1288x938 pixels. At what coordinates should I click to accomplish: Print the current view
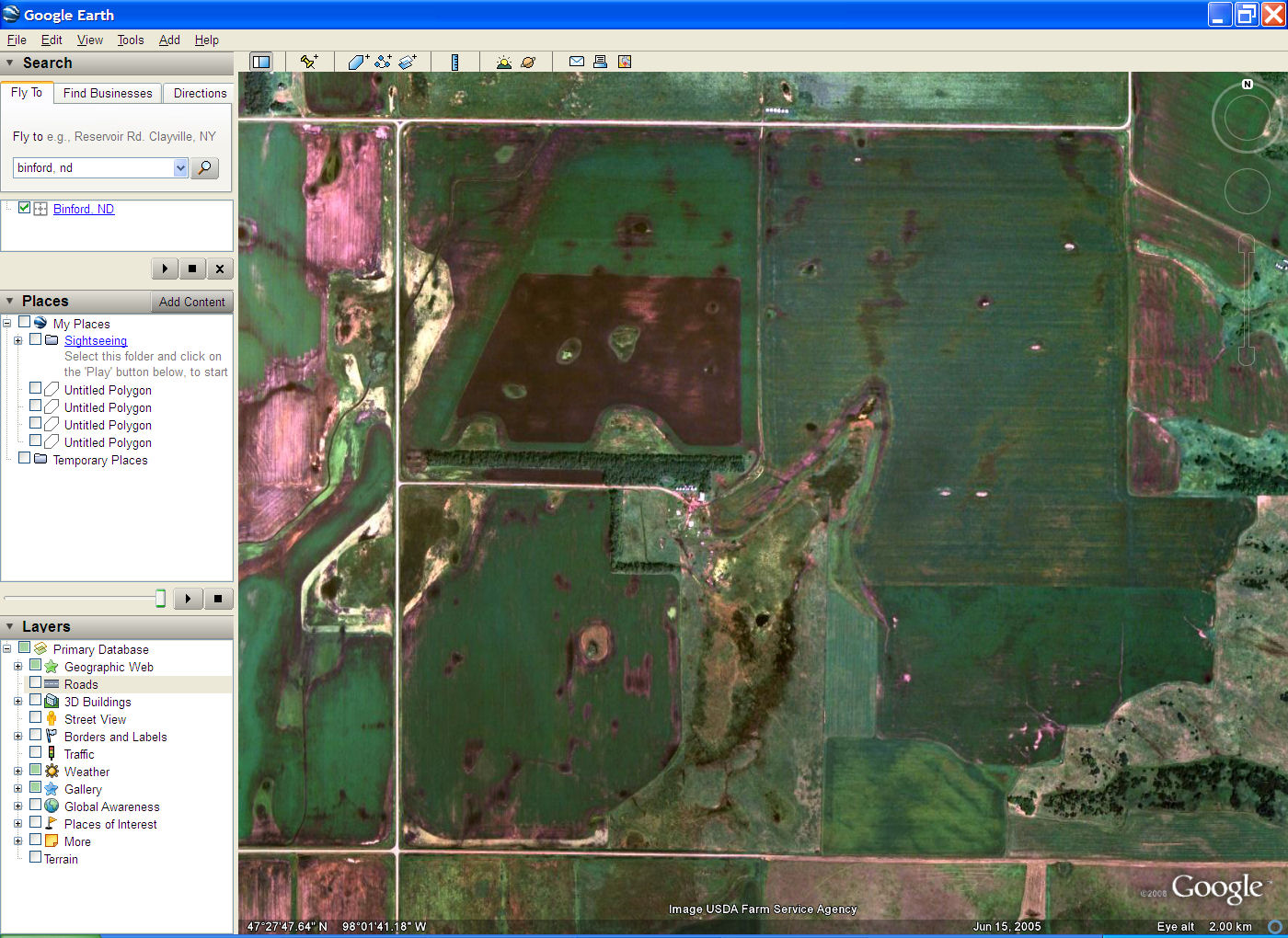tap(600, 62)
